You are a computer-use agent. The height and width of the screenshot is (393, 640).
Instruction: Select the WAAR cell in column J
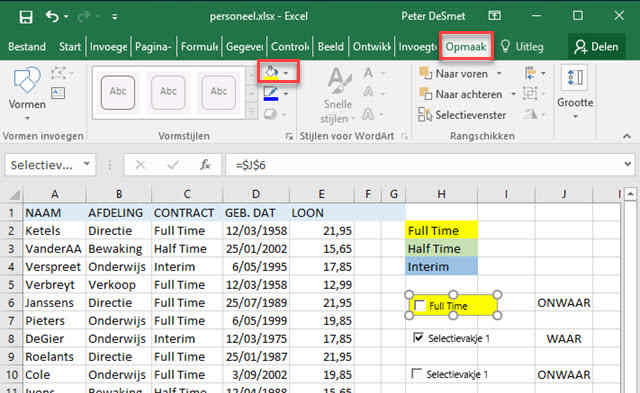click(x=564, y=339)
